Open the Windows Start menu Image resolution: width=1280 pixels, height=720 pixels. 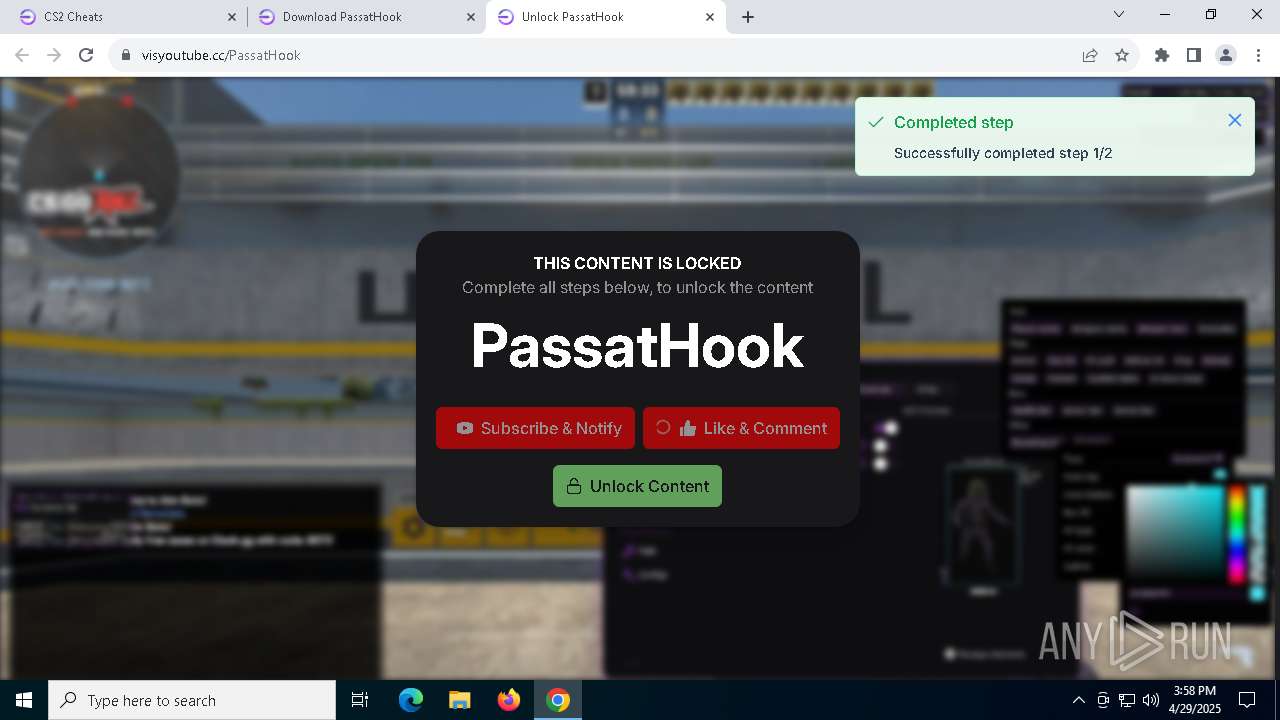click(x=24, y=700)
